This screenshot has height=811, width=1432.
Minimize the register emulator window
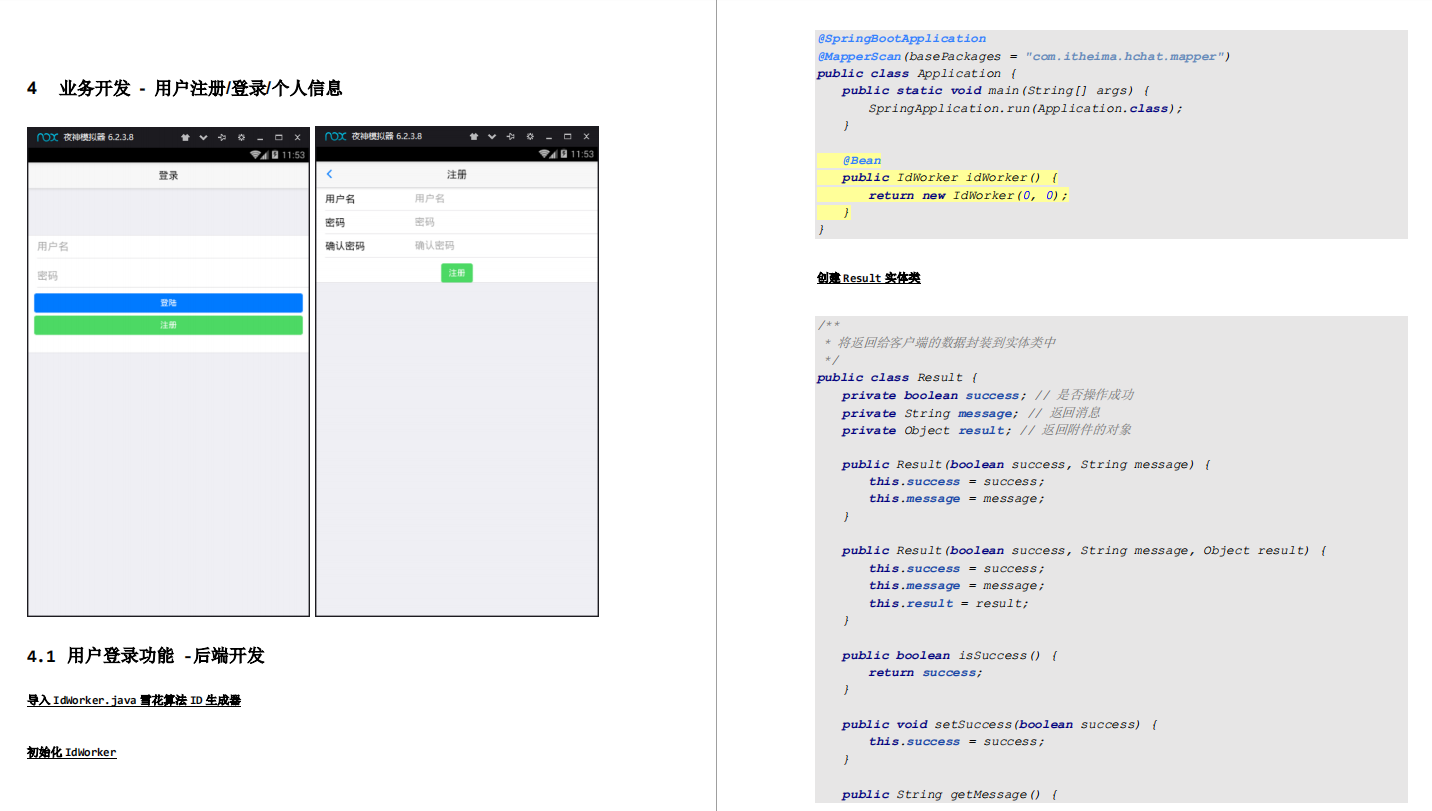pyautogui.click(x=548, y=137)
